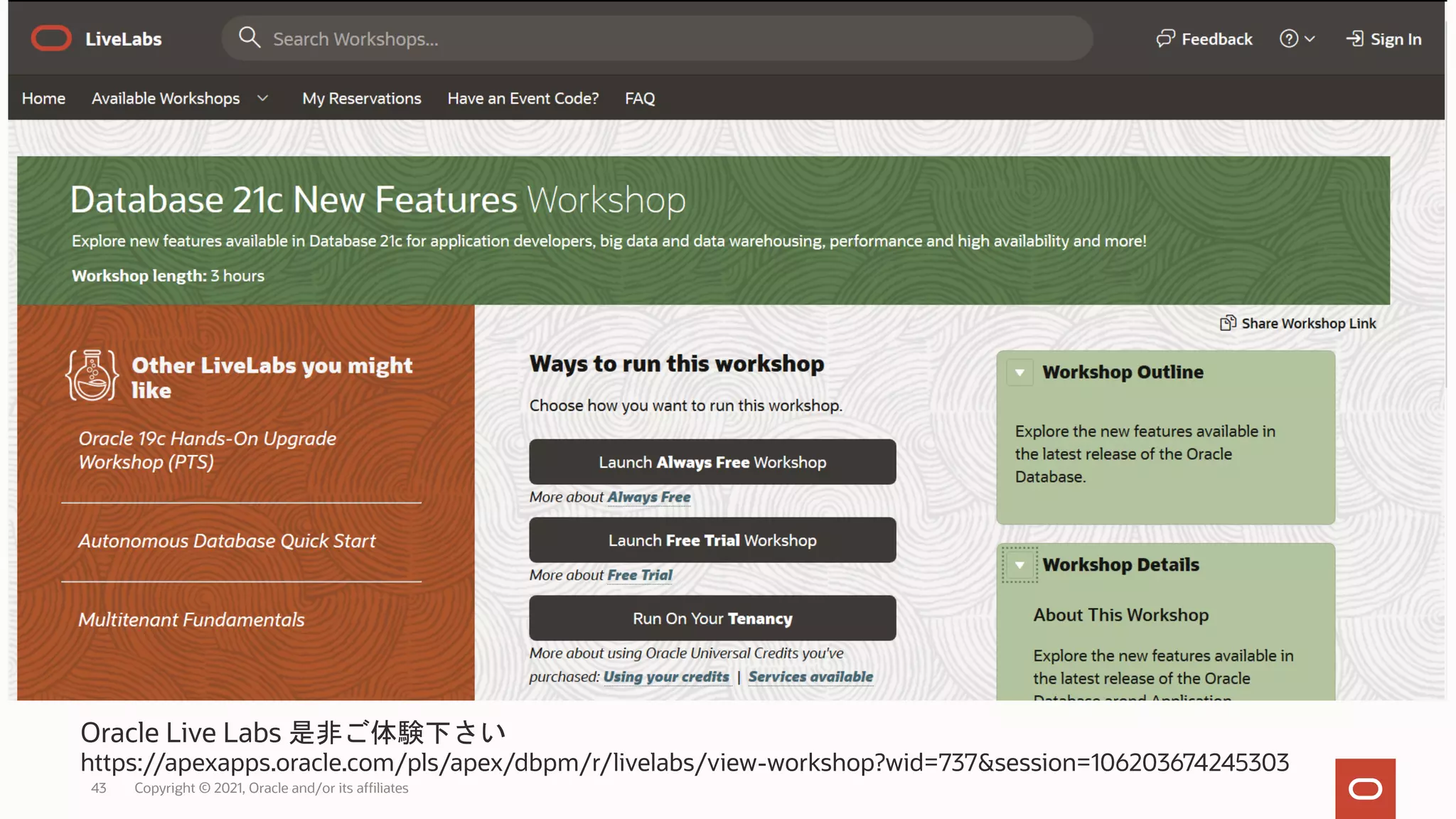Click the Oracle logo in red footer square

[x=1365, y=788]
